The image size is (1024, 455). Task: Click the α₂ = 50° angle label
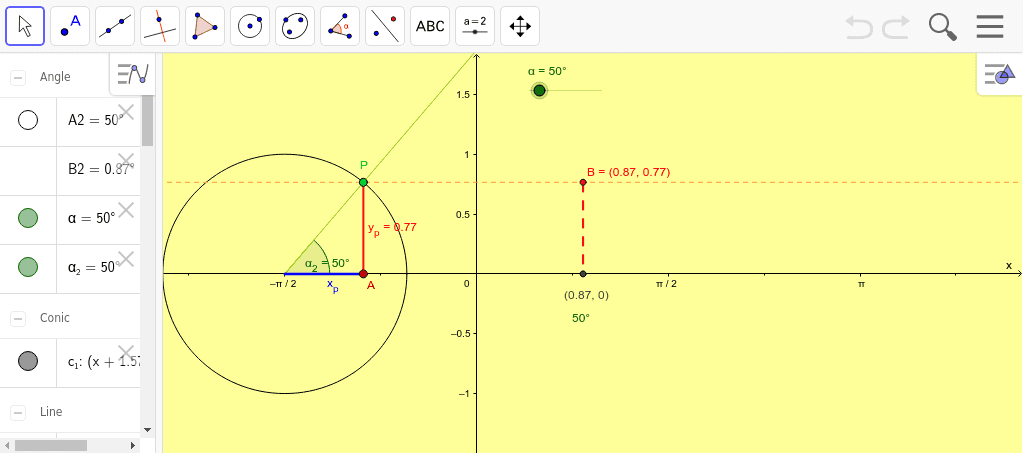click(x=327, y=264)
